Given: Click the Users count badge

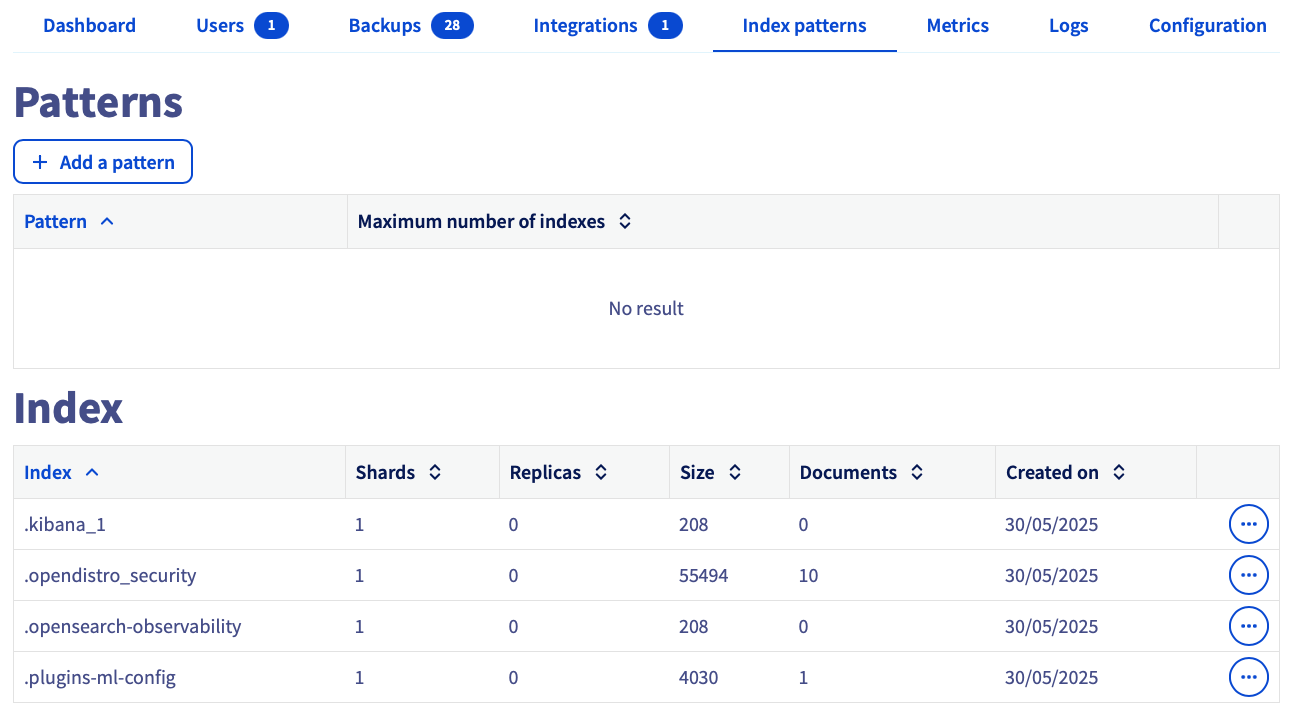Looking at the screenshot, I should click(271, 26).
